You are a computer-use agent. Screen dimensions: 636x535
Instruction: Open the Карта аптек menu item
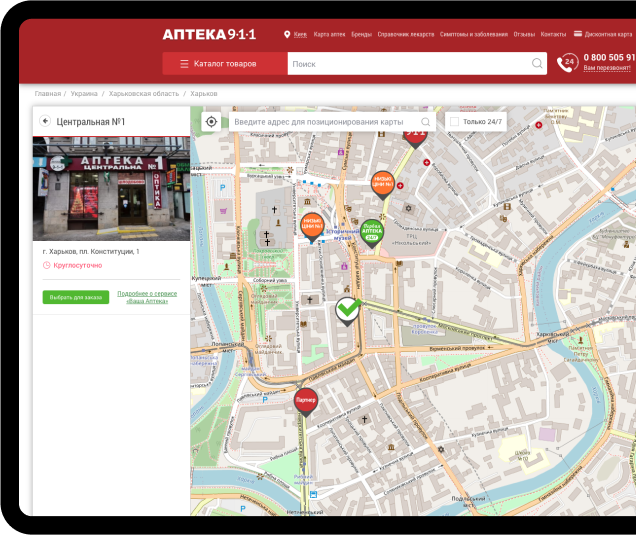(329, 34)
